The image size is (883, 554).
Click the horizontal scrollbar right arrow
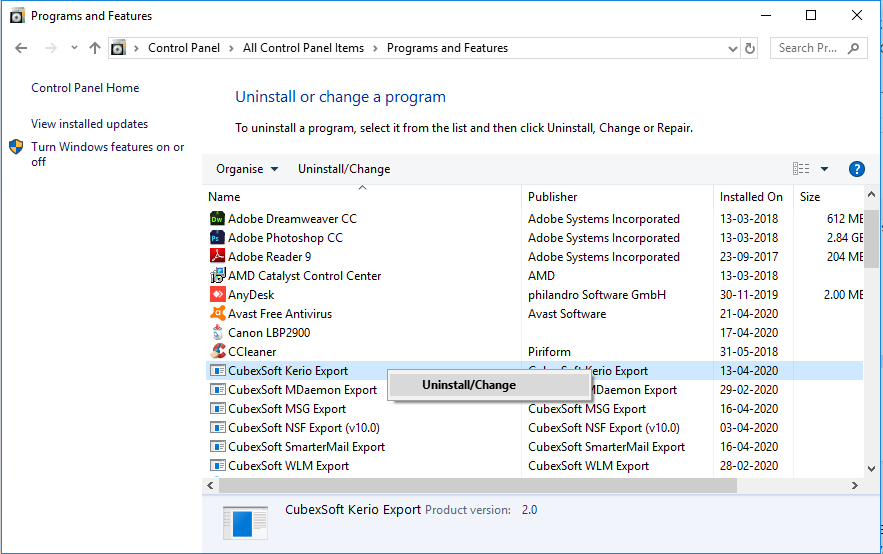(855, 485)
